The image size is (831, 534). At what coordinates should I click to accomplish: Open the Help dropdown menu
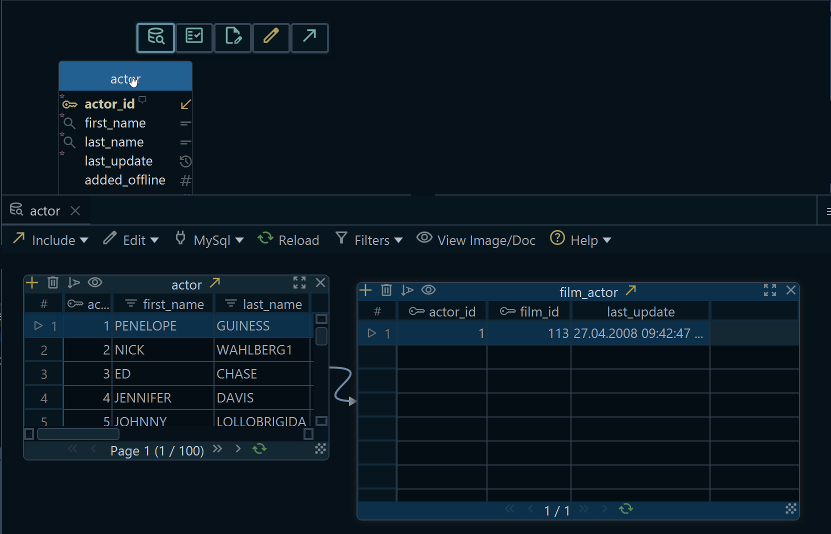point(580,240)
